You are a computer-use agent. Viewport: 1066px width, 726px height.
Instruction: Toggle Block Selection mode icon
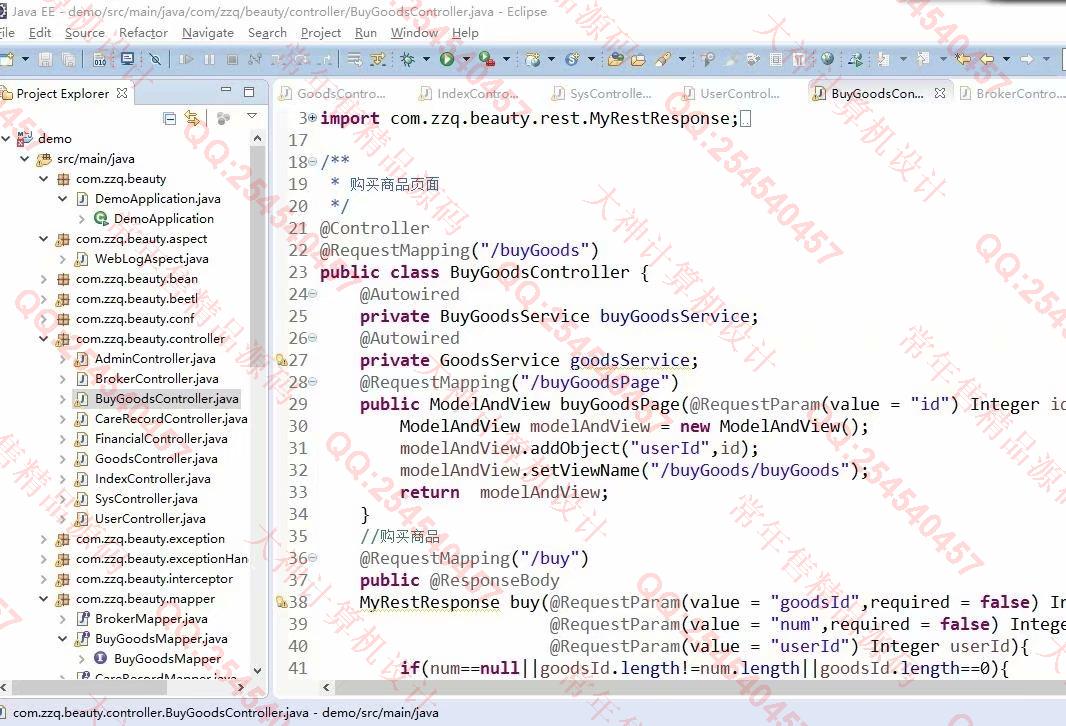tap(776, 60)
